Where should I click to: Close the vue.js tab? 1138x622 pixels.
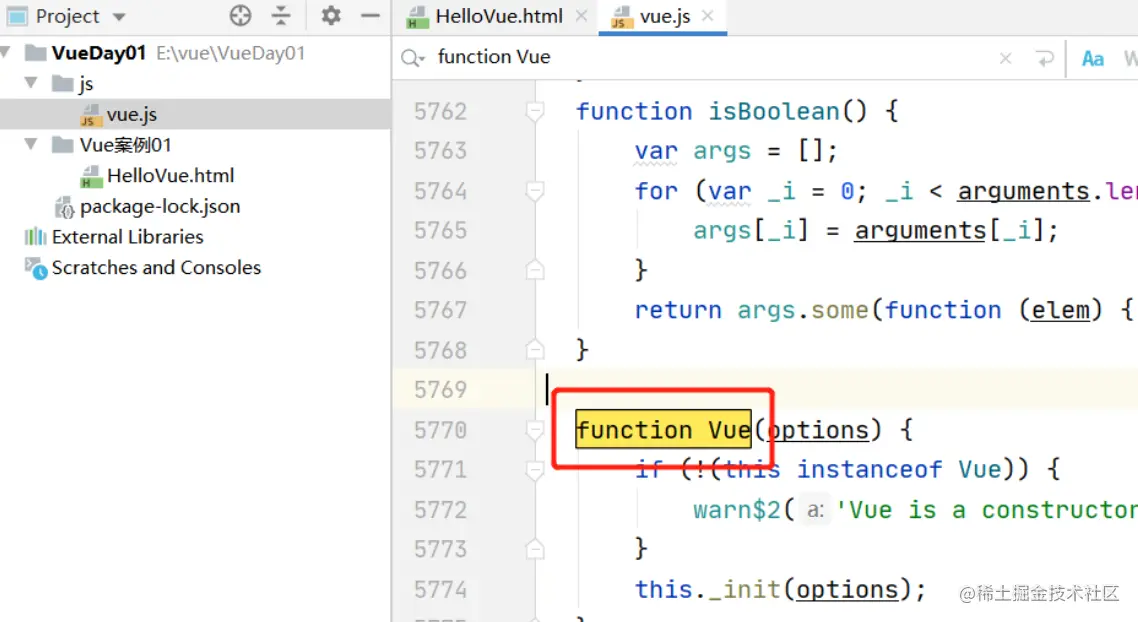click(708, 16)
